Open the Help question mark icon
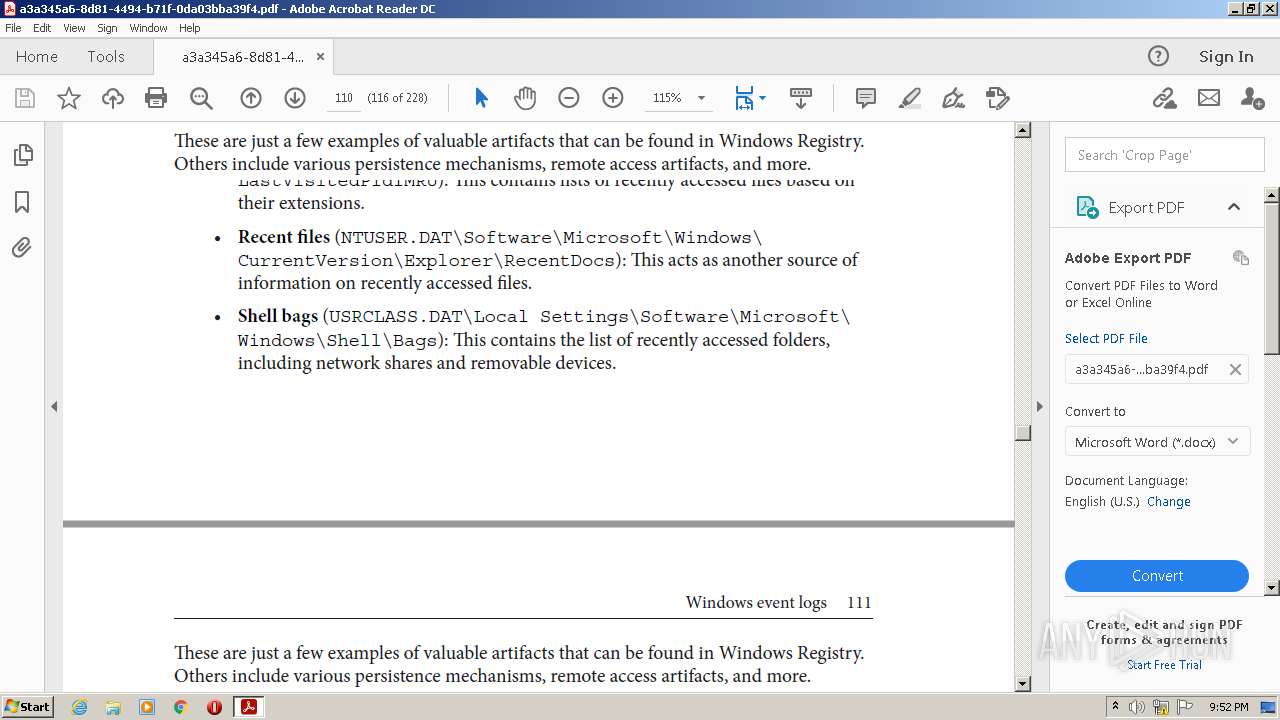The height and width of the screenshot is (720, 1280). coord(1158,56)
